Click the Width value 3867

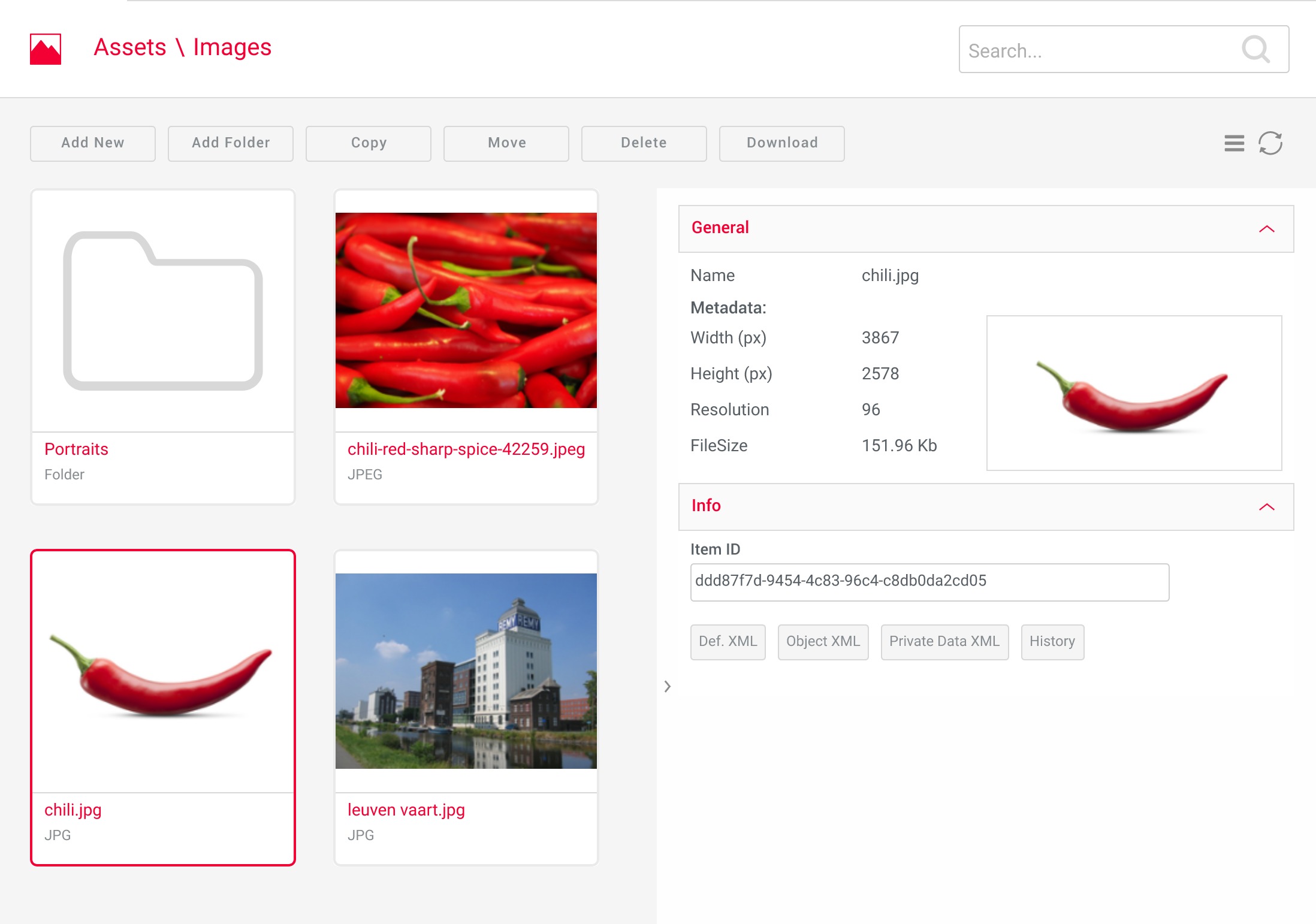(x=880, y=338)
